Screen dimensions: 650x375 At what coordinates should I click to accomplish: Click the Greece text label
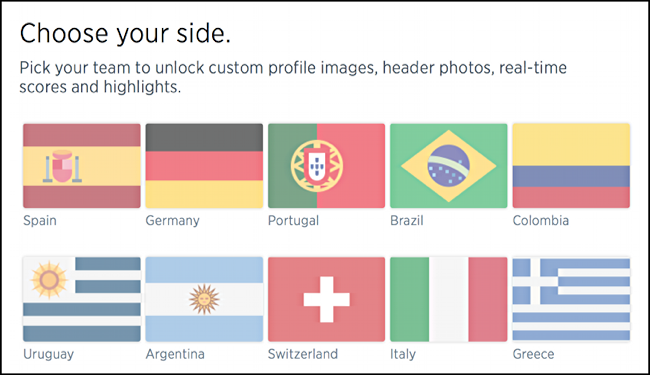point(533,354)
